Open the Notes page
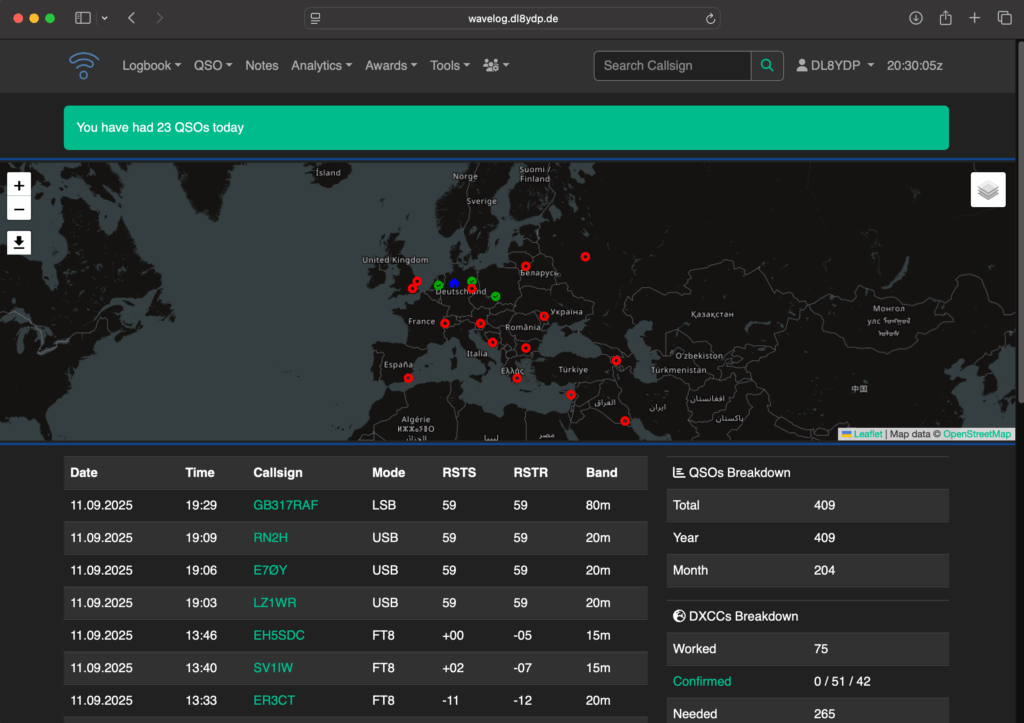This screenshot has height=723, width=1024. pos(262,66)
